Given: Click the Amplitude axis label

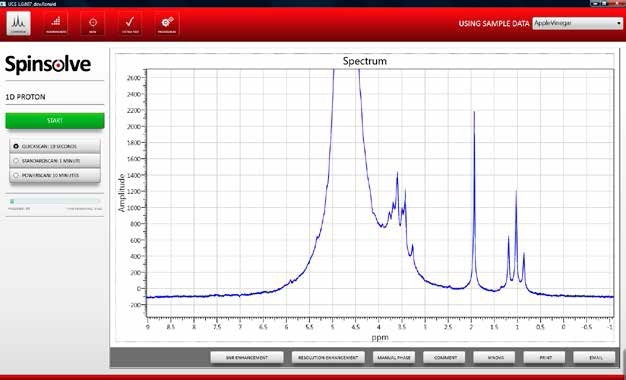Looking at the screenshot, I should pos(123,193).
